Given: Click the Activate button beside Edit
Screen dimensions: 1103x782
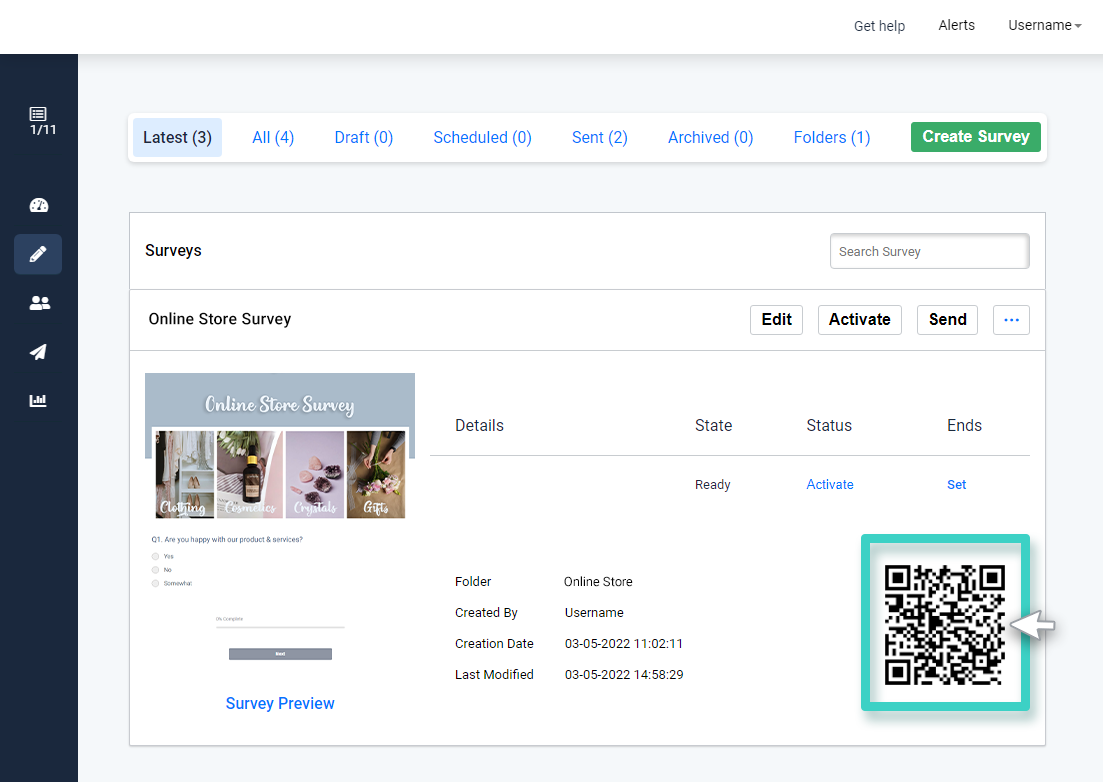Looking at the screenshot, I should [x=860, y=320].
